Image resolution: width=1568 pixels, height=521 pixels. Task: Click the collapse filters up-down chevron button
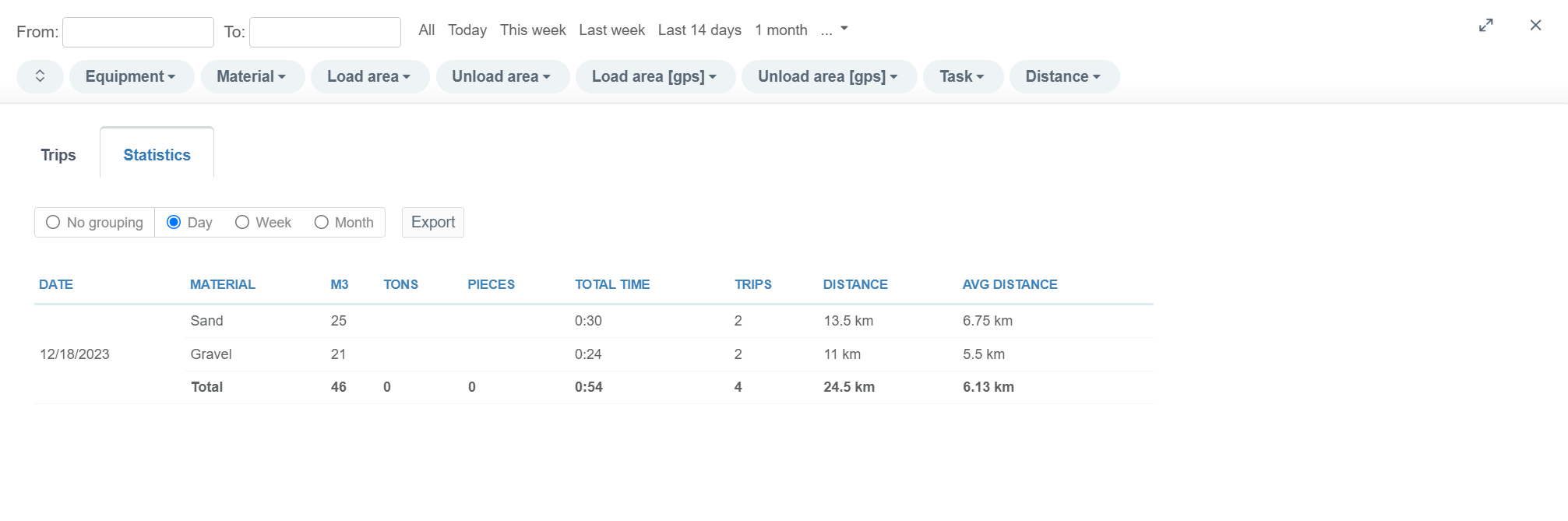point(40,76)
